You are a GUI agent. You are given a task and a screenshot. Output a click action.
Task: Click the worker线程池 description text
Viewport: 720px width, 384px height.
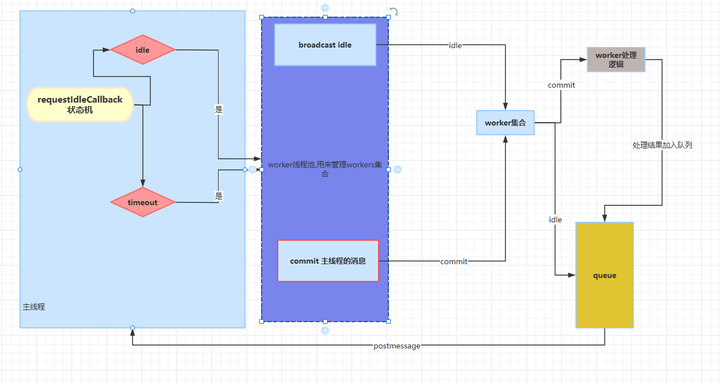tap(325, 169)
